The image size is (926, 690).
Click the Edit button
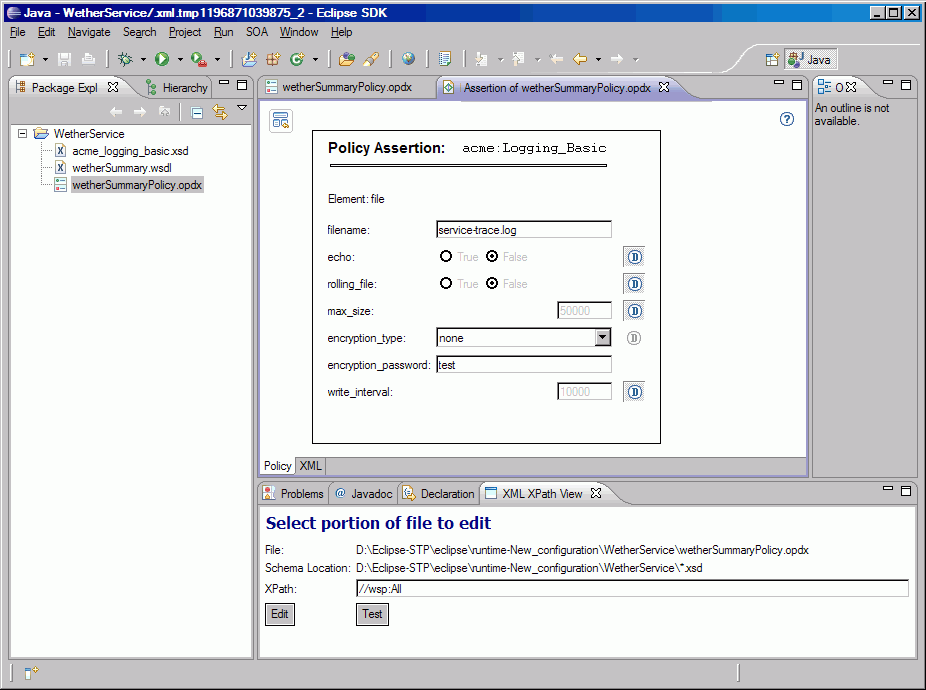280,614
